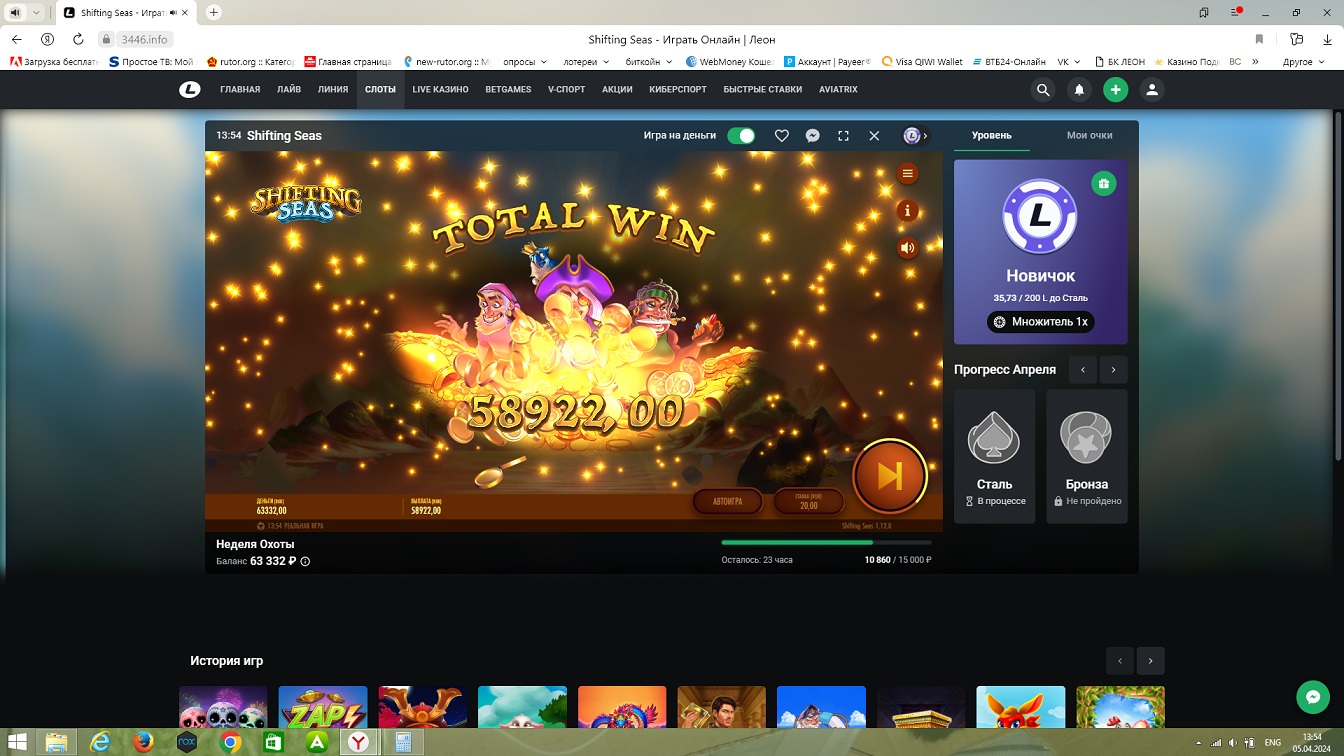This screenshot has height=756, width=1344.
Task: Bookmark this page in the address bar
Action: click(x=1259, y=39)
